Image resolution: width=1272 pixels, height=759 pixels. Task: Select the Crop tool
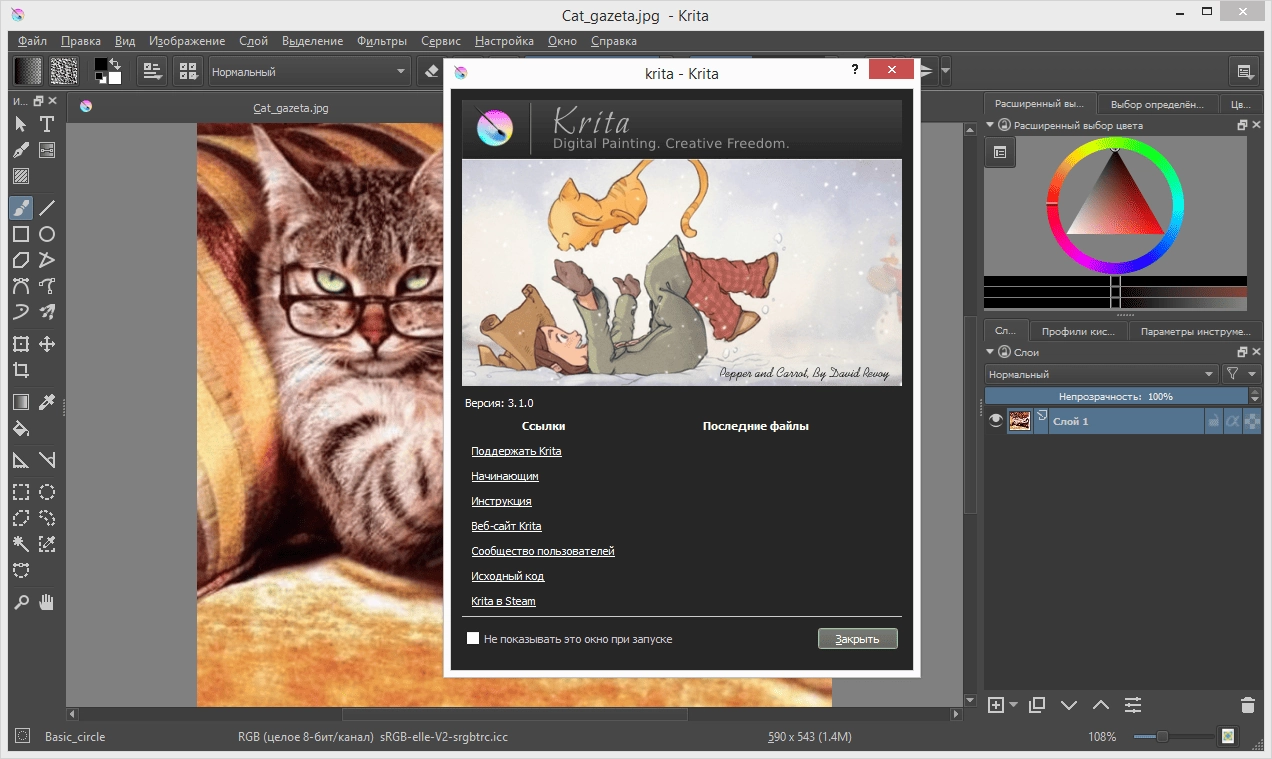20,370
